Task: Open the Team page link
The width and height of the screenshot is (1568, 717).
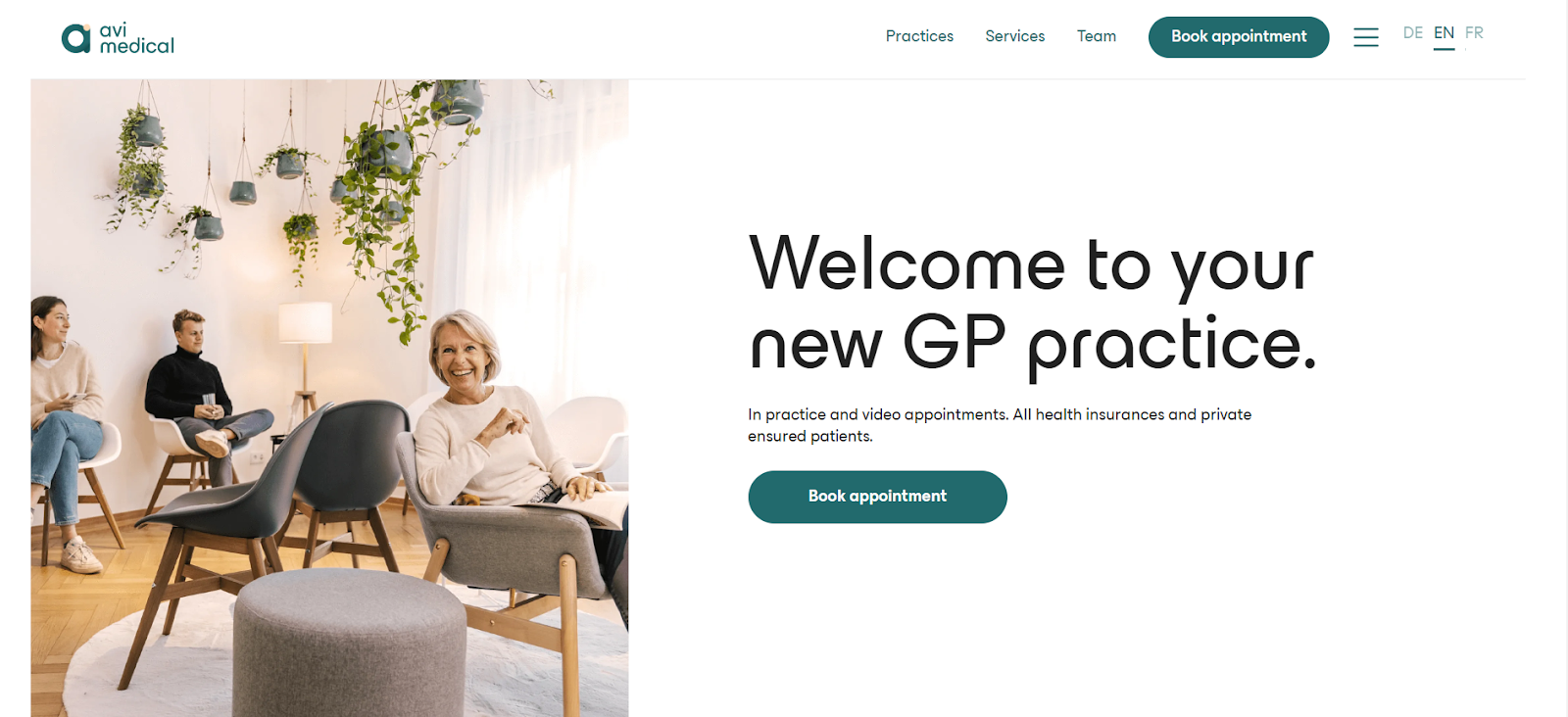Action: (1097, 36)
